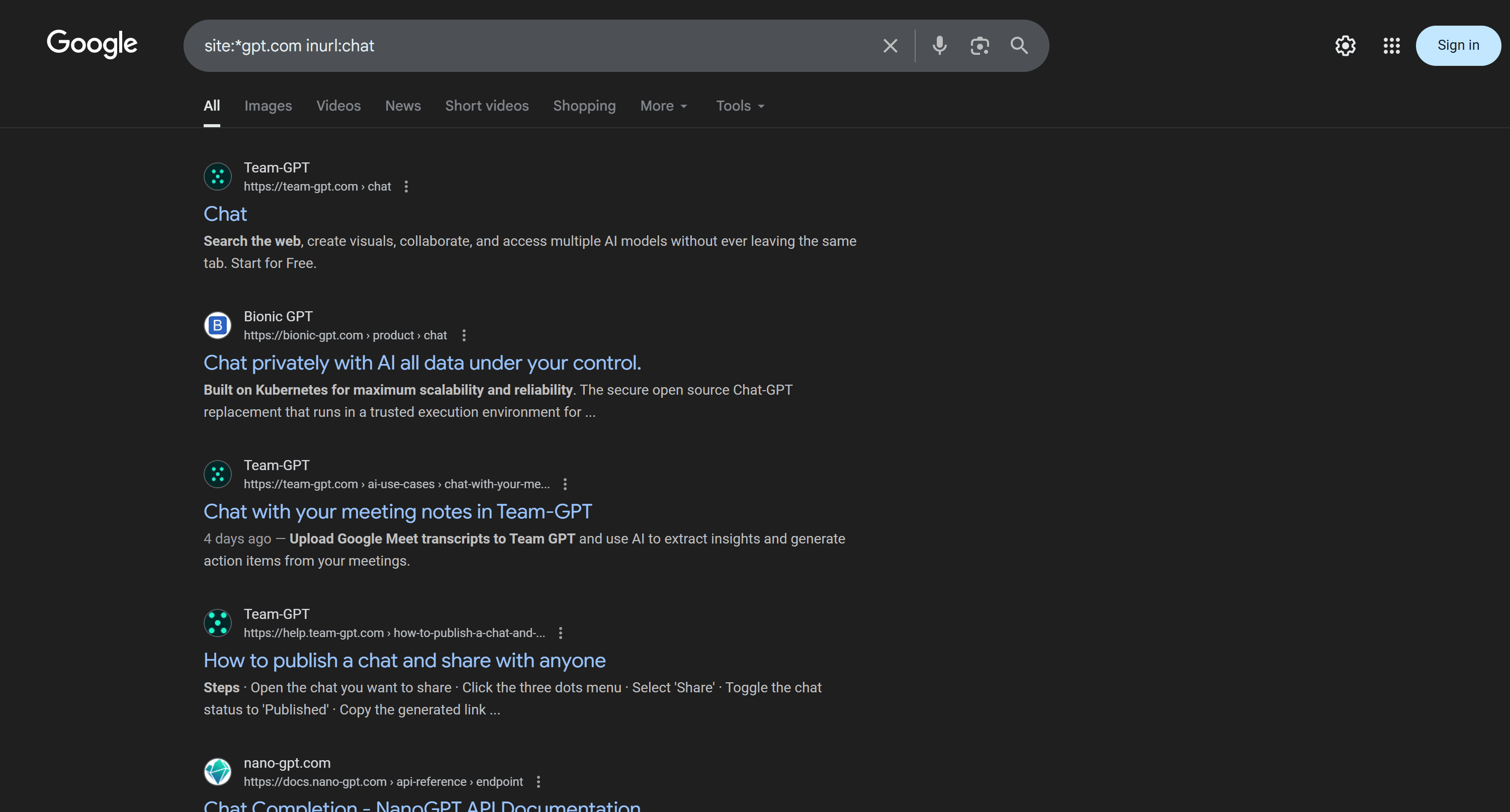
Task: Open the Google apps grid
Action: [x=1392, y=46]
